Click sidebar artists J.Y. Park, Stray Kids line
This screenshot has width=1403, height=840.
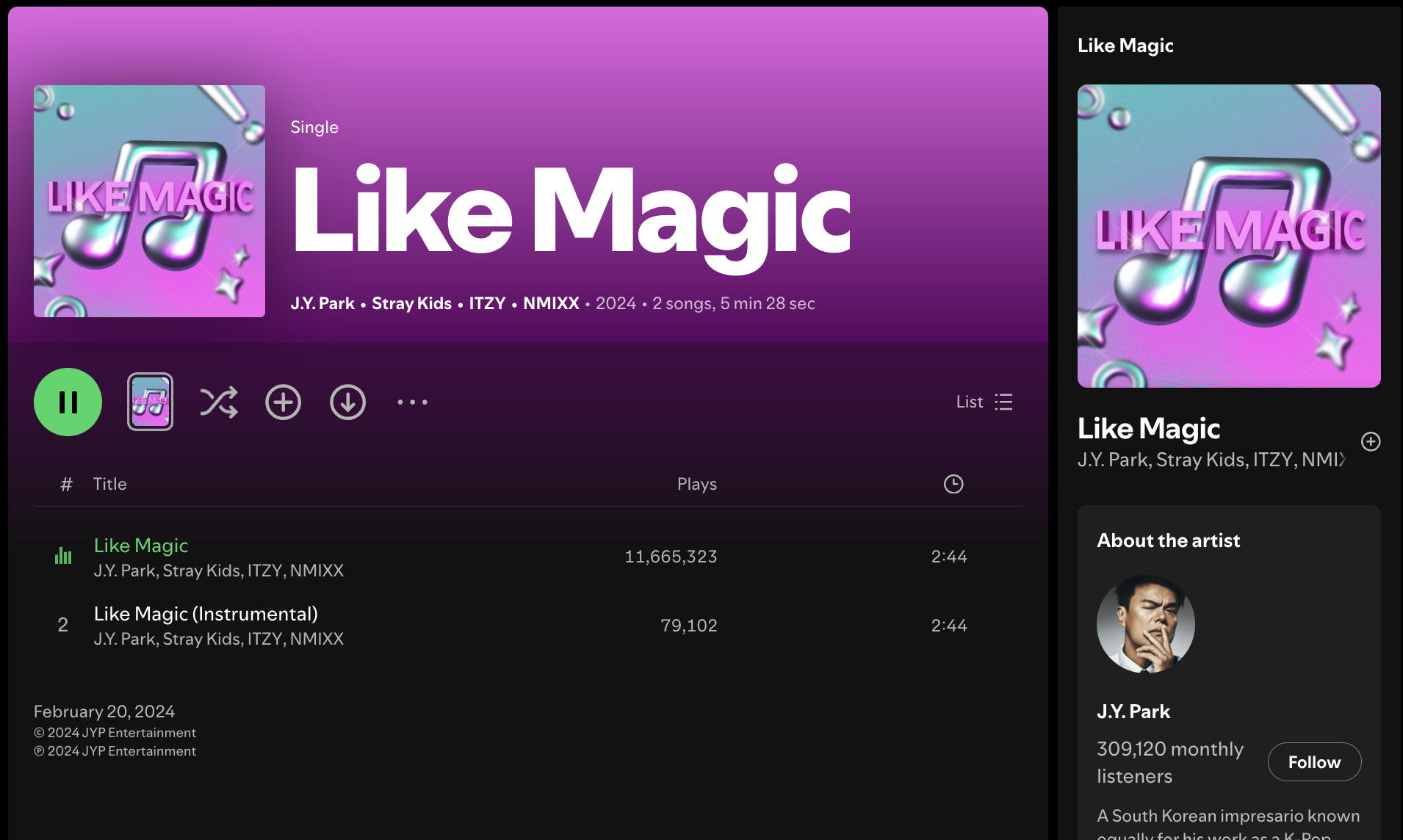point(1211,460)
